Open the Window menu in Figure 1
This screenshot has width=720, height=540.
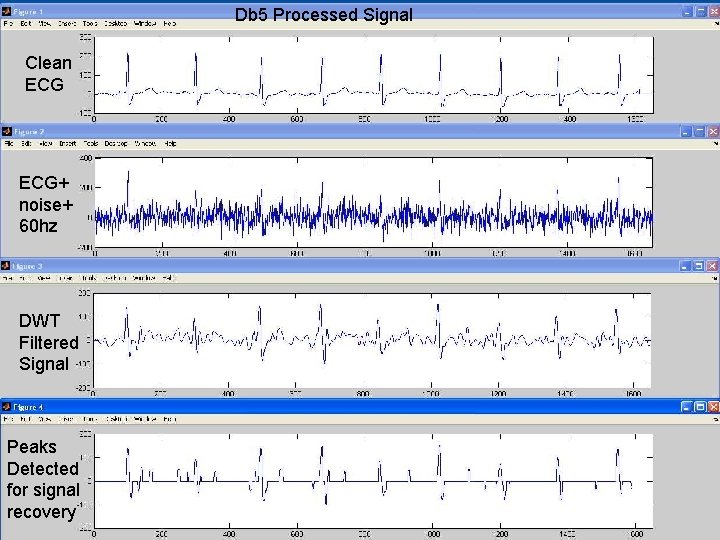coord(145,23)
